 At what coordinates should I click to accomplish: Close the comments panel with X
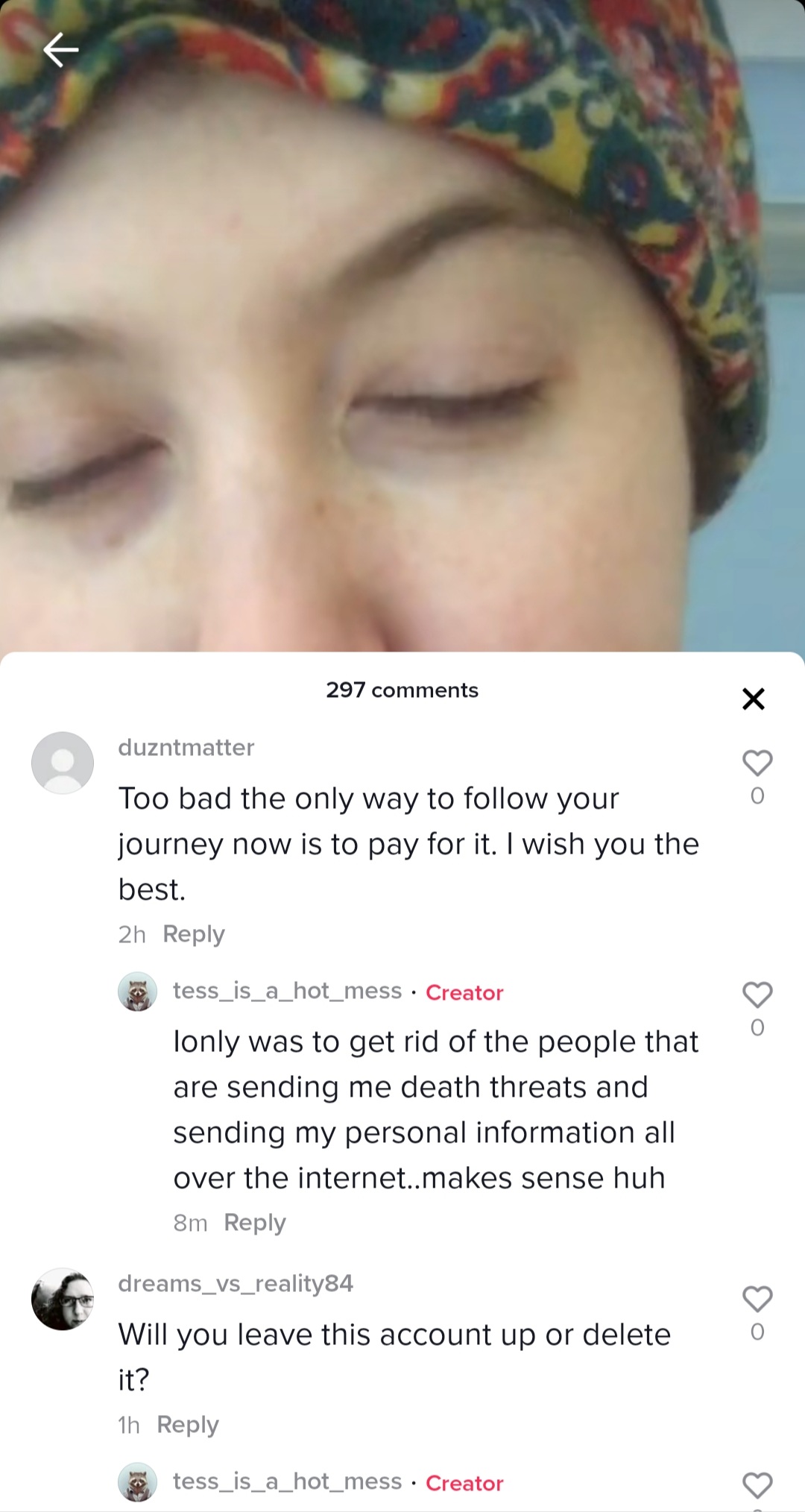[754, 699]
